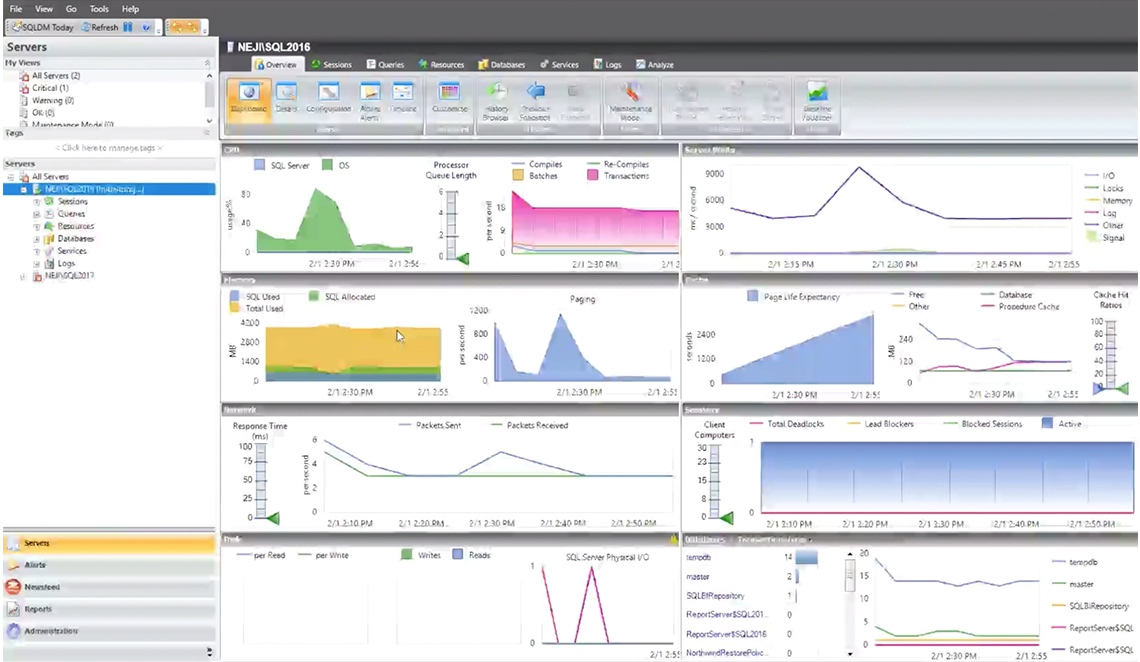Open the History Browser in the ribbon

coord(496,99)
